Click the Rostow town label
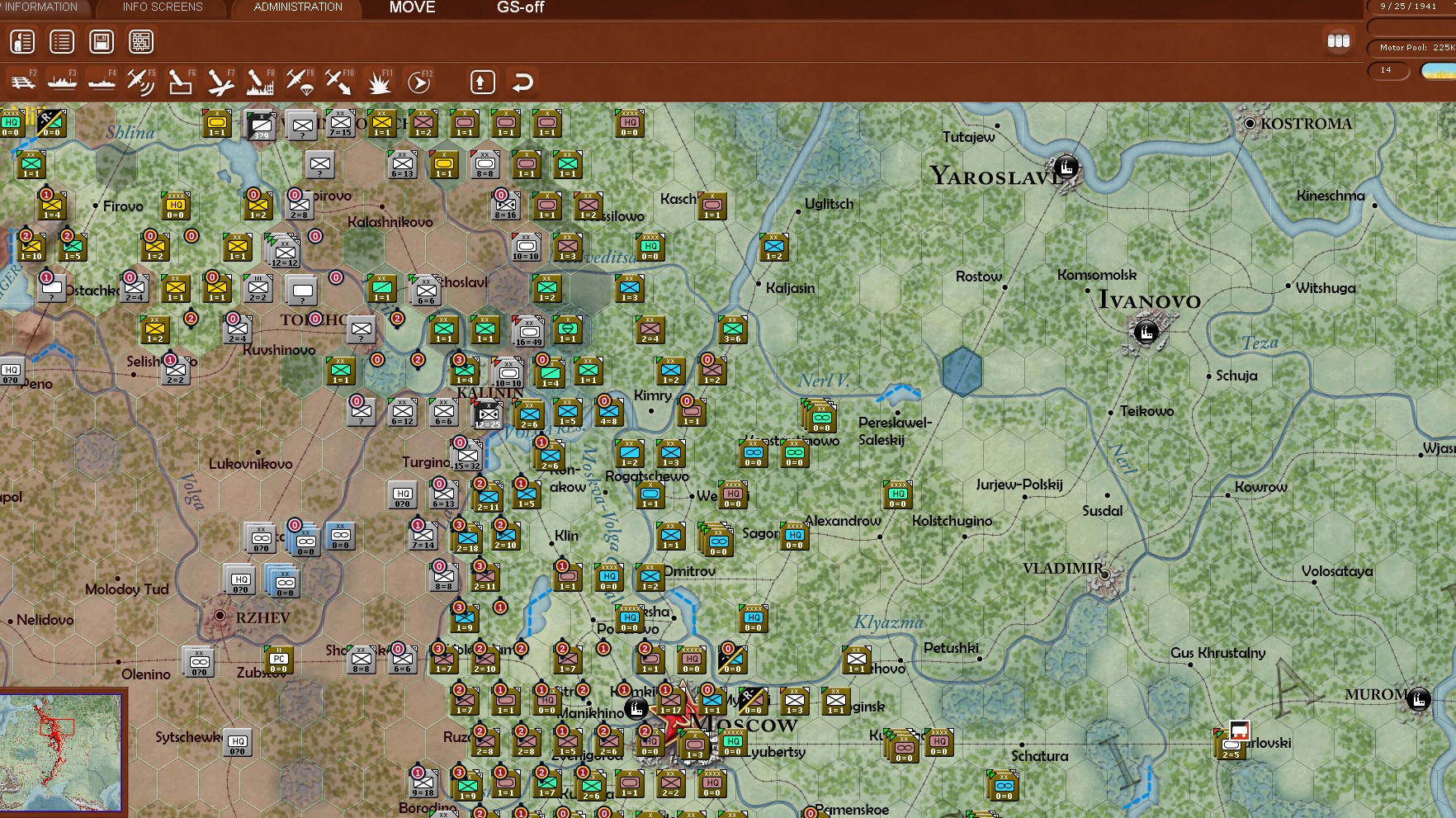The height and width of the screenshot is (818, 1456). pyautogui.click(x=979, y=277)
